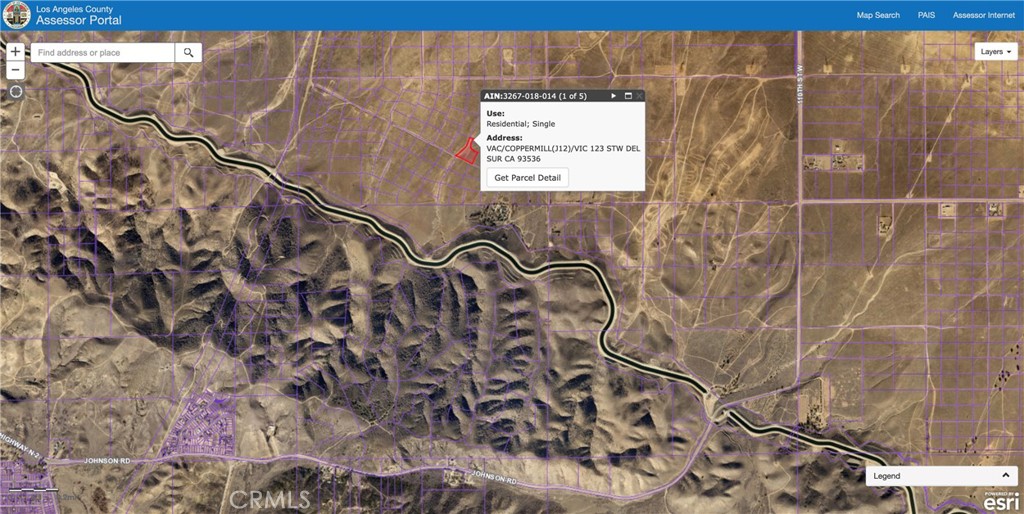The image size is (1024, 514).
Task: Open Assessor Internet in the header
Action: (x=983, y=15)
